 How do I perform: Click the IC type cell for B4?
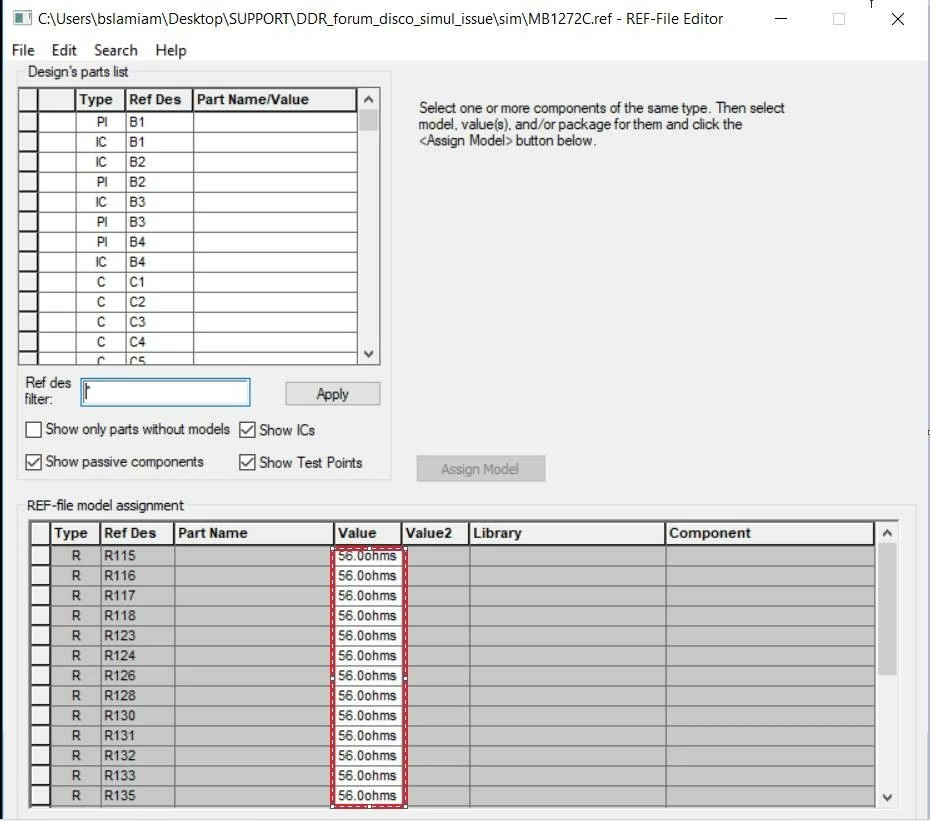click(x=101, y=262)
